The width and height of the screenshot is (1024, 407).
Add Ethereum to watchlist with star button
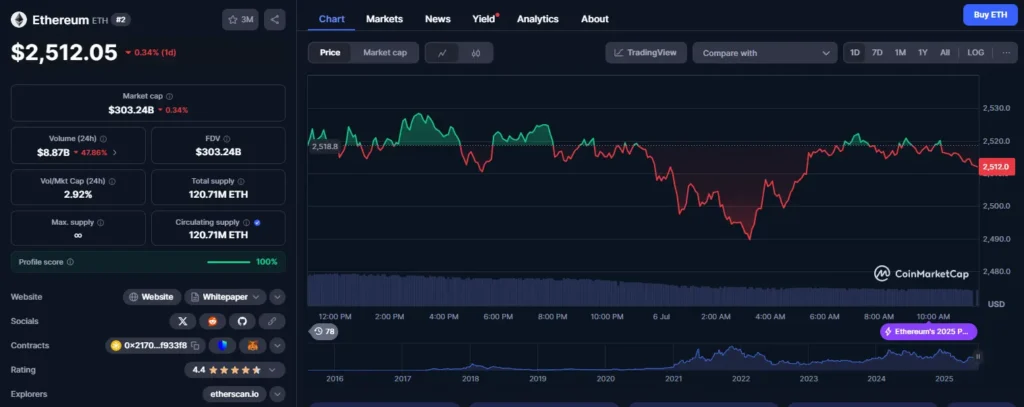[240, 20]
